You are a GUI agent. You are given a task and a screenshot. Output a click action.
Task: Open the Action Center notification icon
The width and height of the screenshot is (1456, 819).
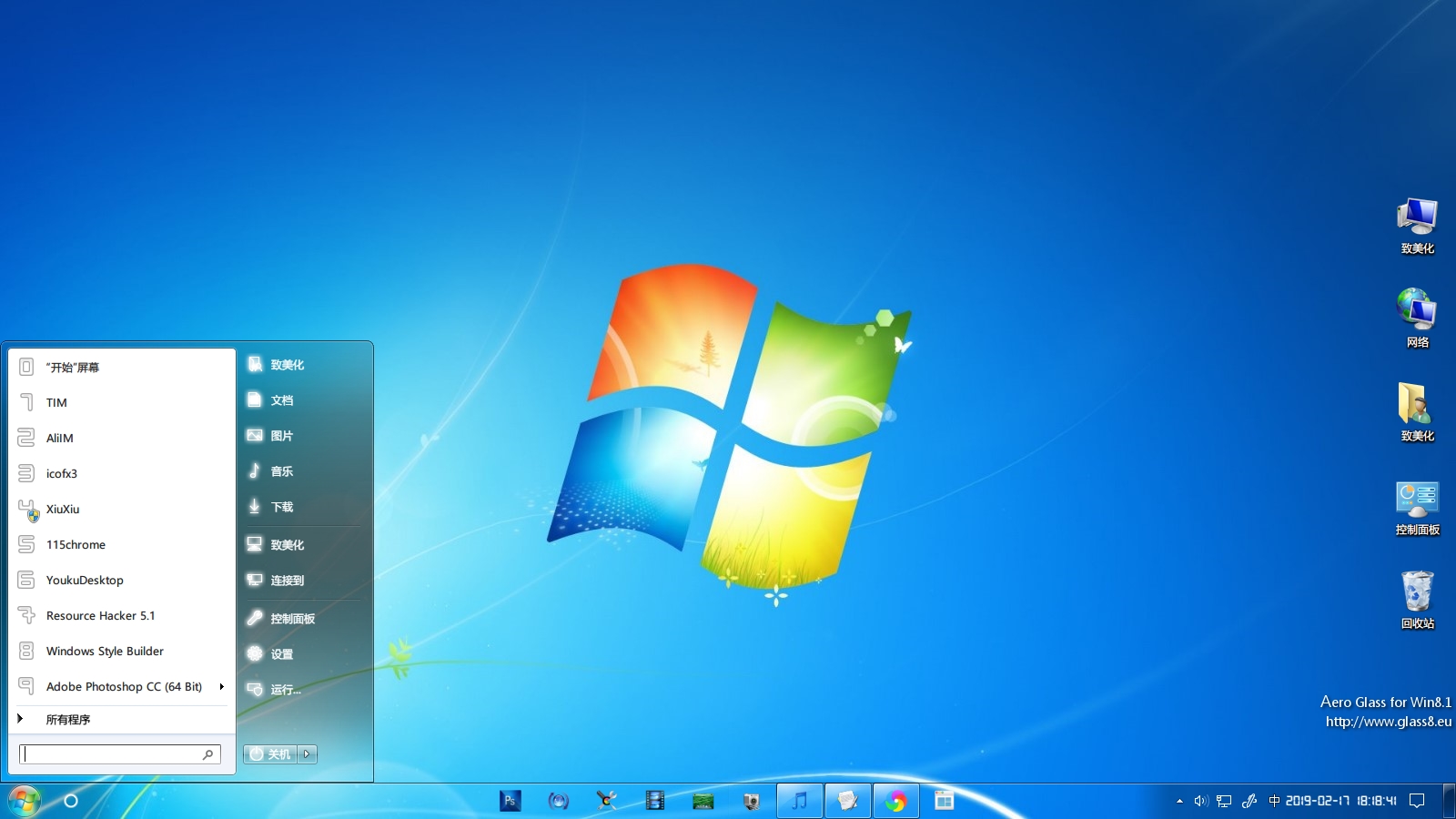click(1417, 801)
